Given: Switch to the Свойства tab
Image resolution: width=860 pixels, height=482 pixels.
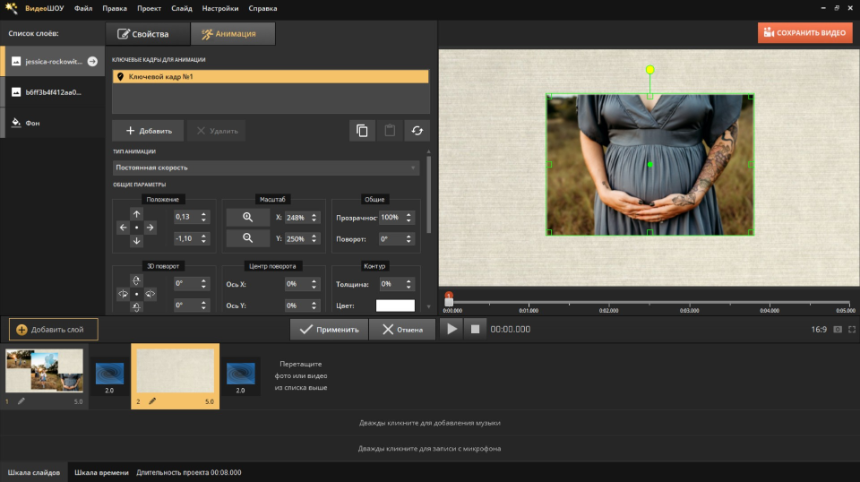Looking at the screenshot, I should coord(147,34).
